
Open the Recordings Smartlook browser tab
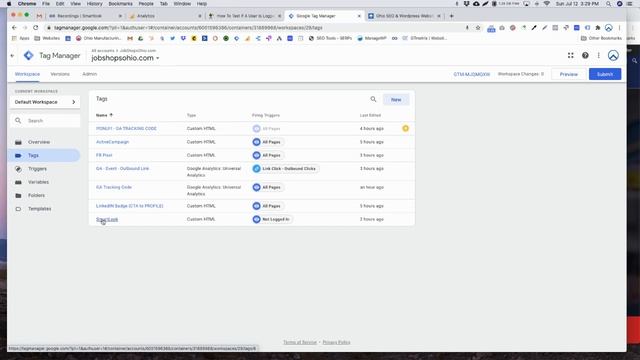point(85,16)
